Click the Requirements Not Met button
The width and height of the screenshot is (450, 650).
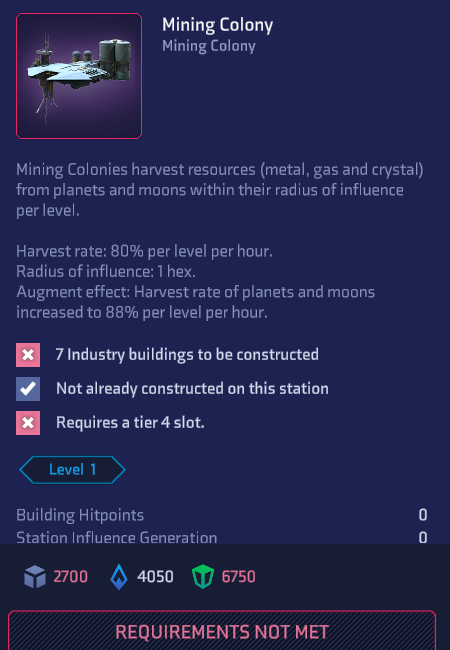click(x=222, y=631)
